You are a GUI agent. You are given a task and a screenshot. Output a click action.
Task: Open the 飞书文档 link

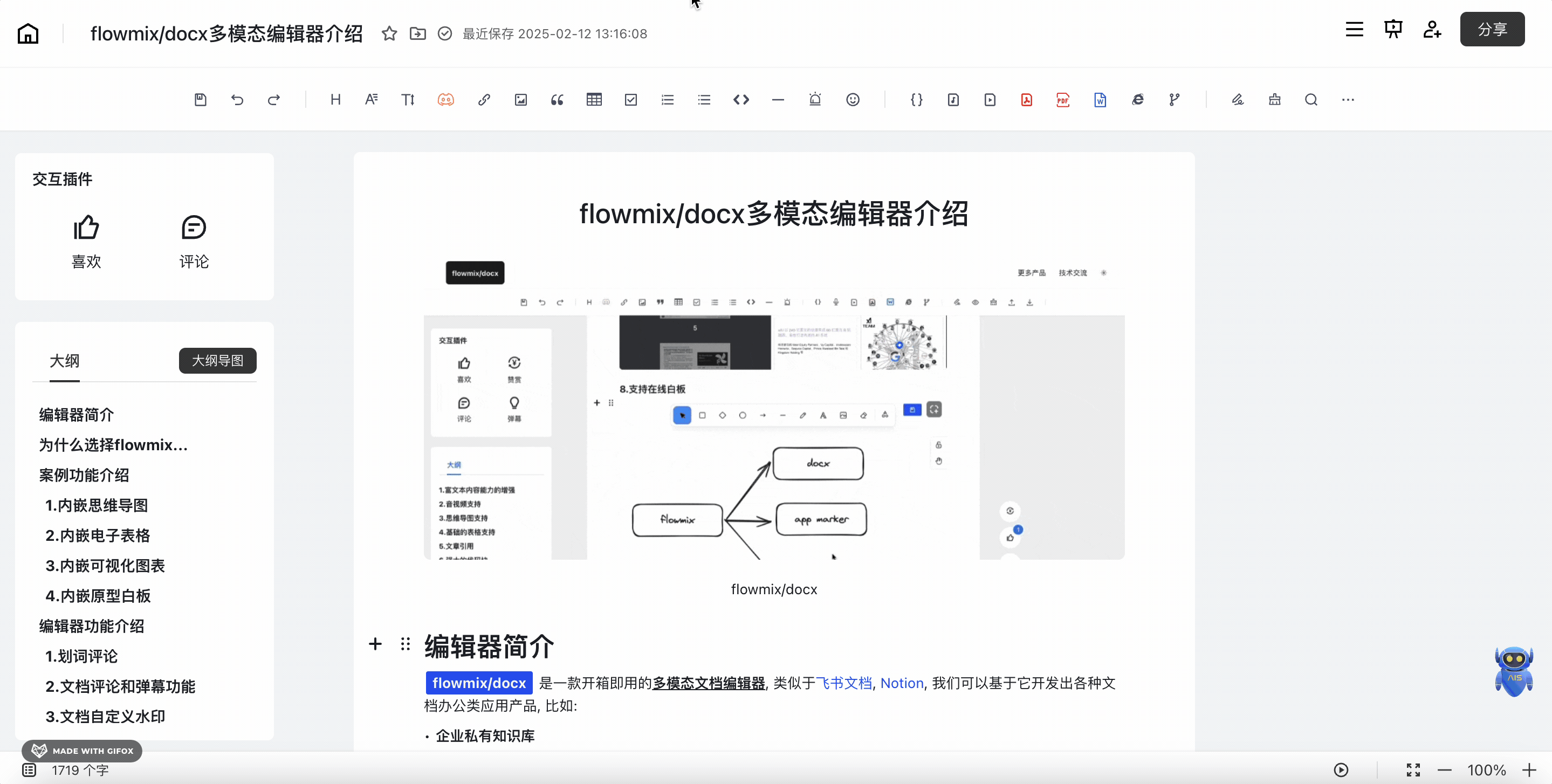pyautogui.click(x=843, y=683)
